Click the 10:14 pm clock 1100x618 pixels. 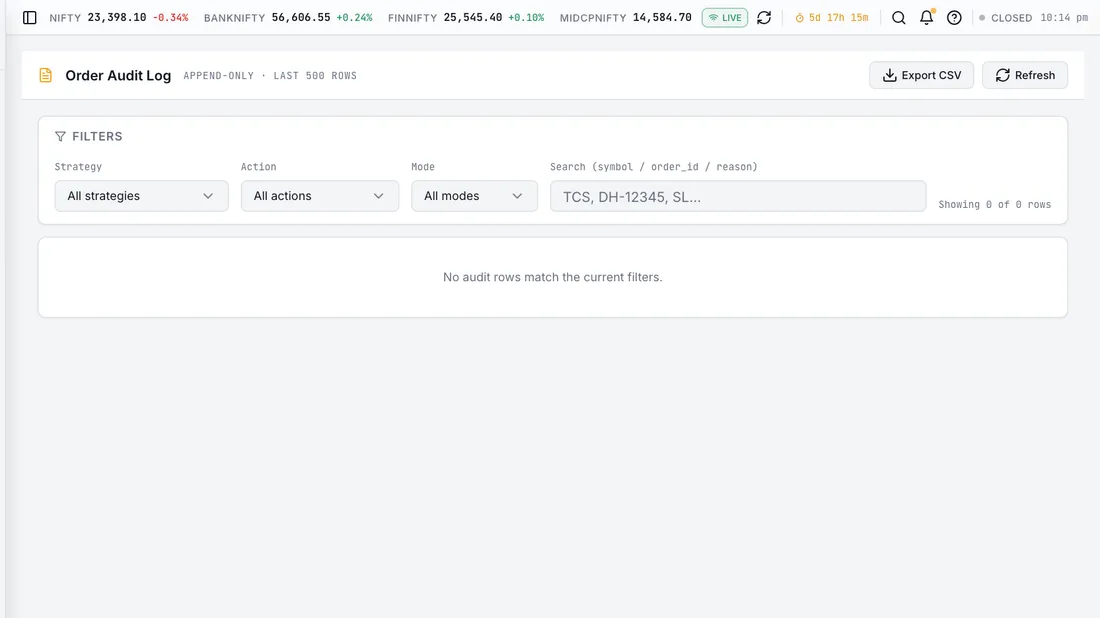pyautogui.click(x=1064, y=18)
